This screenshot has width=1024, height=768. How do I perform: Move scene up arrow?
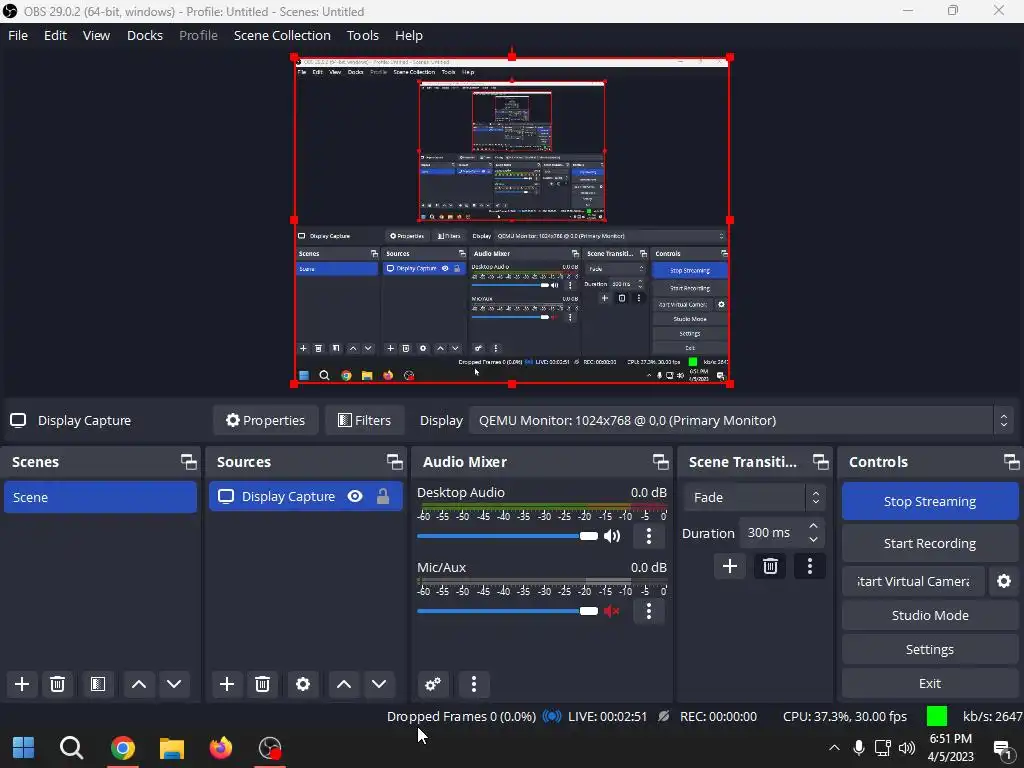coord(138,684)
